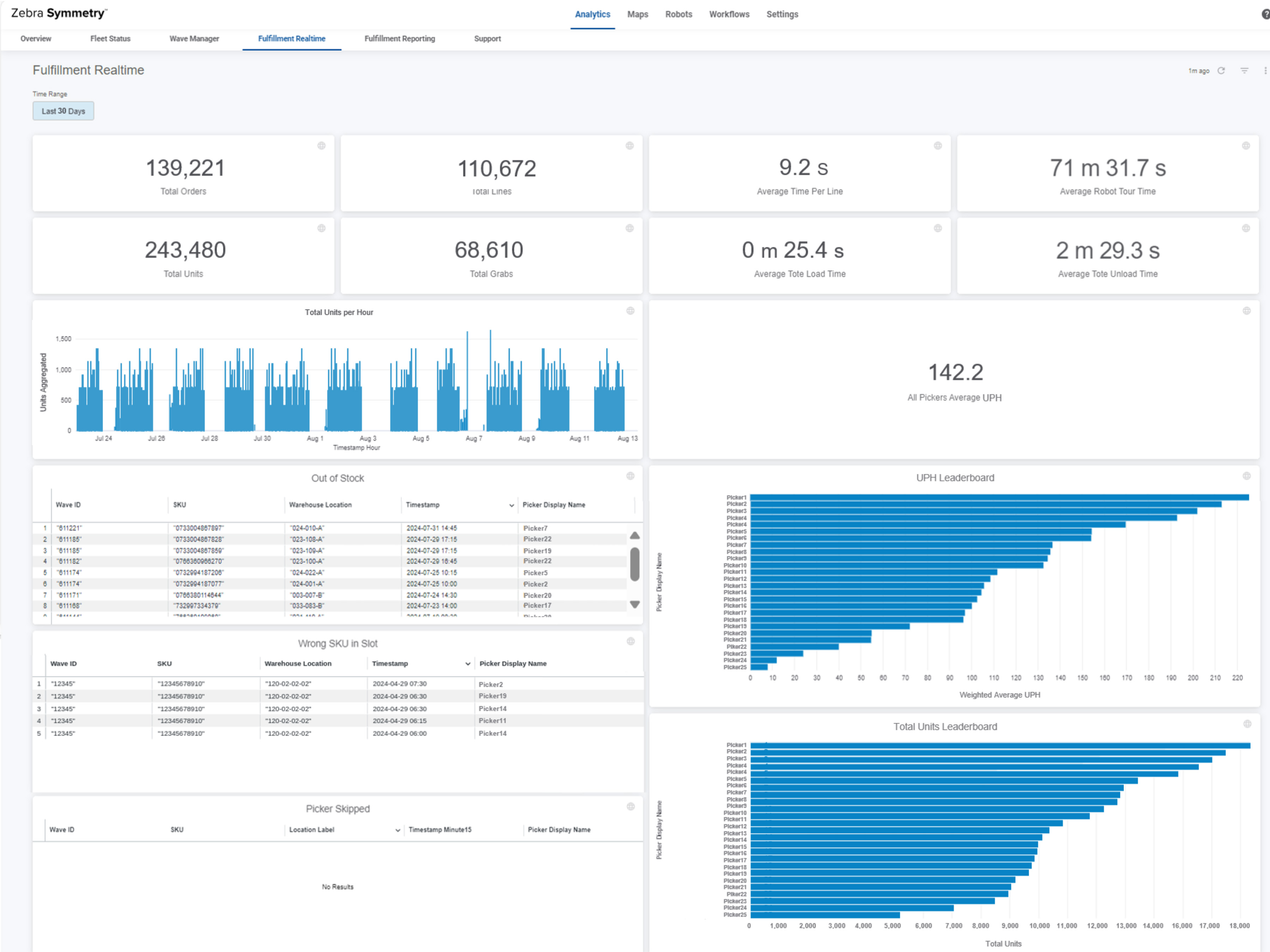The height and width of the screenshot is (952, 1270).
Task: Click Picker25 bar in Total Units Leaderboard
Action: point(825,915)
